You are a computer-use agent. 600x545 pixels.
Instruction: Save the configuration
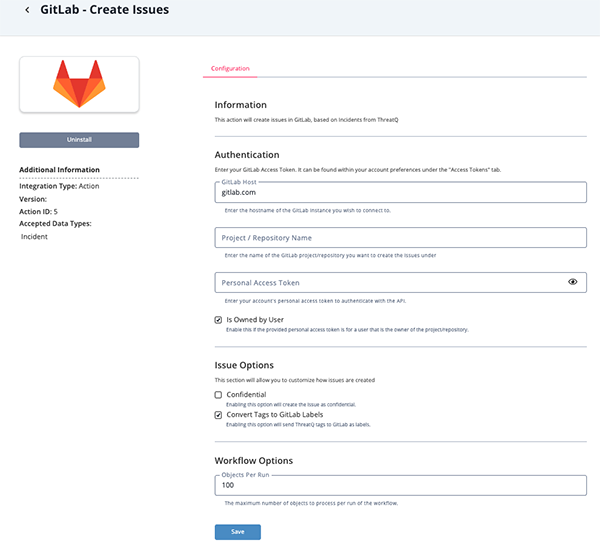[237, 531]
